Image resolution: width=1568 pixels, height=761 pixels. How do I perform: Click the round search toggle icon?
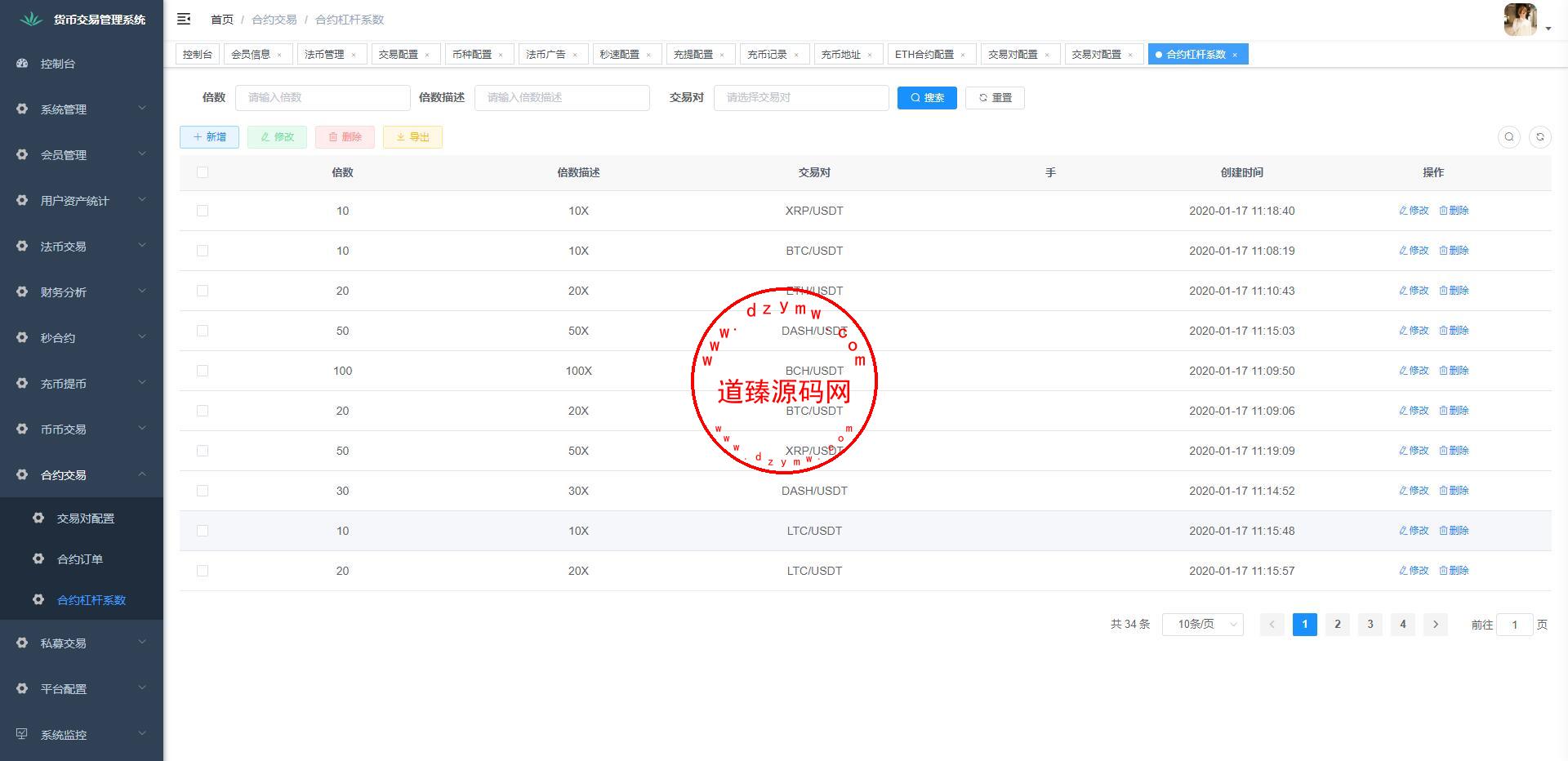[1509, 137]
